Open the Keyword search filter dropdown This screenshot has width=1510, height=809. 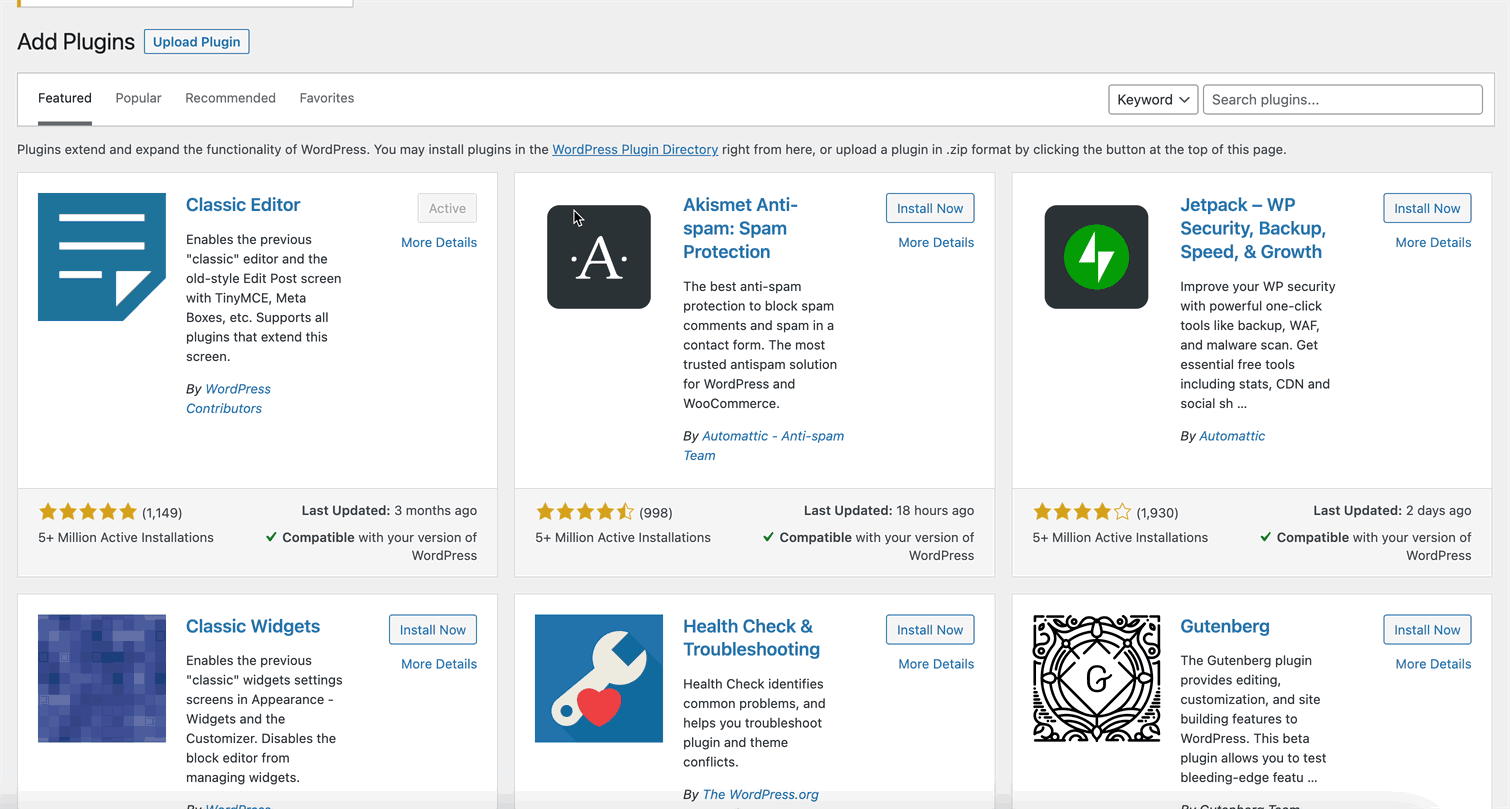click(1152, 99)
